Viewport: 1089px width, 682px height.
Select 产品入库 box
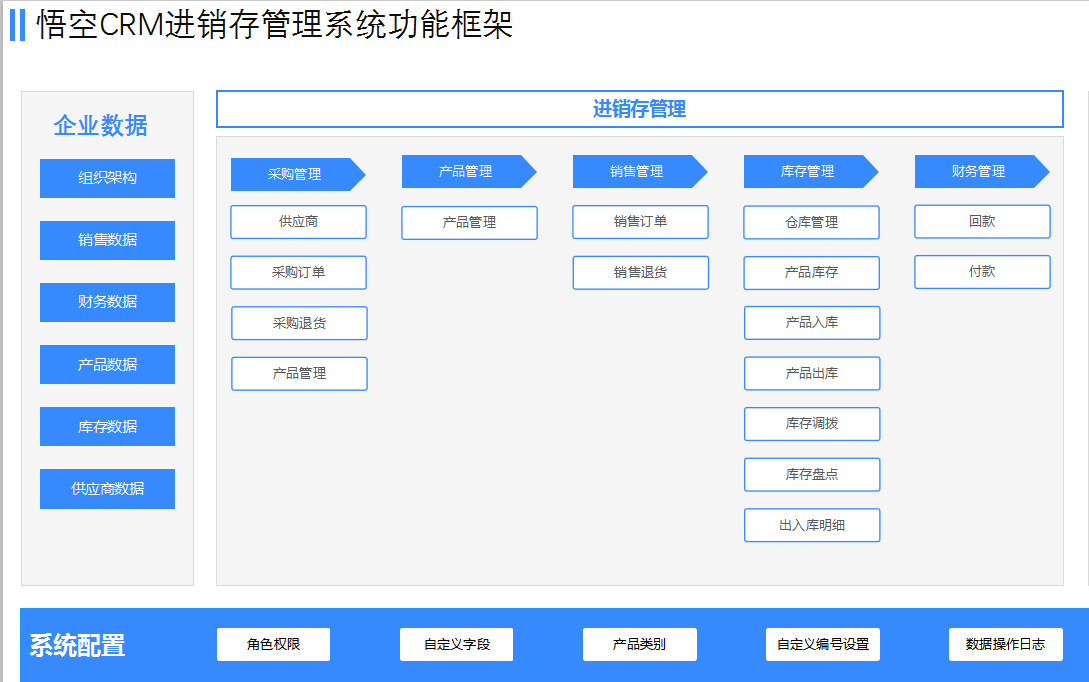[812, 323]
